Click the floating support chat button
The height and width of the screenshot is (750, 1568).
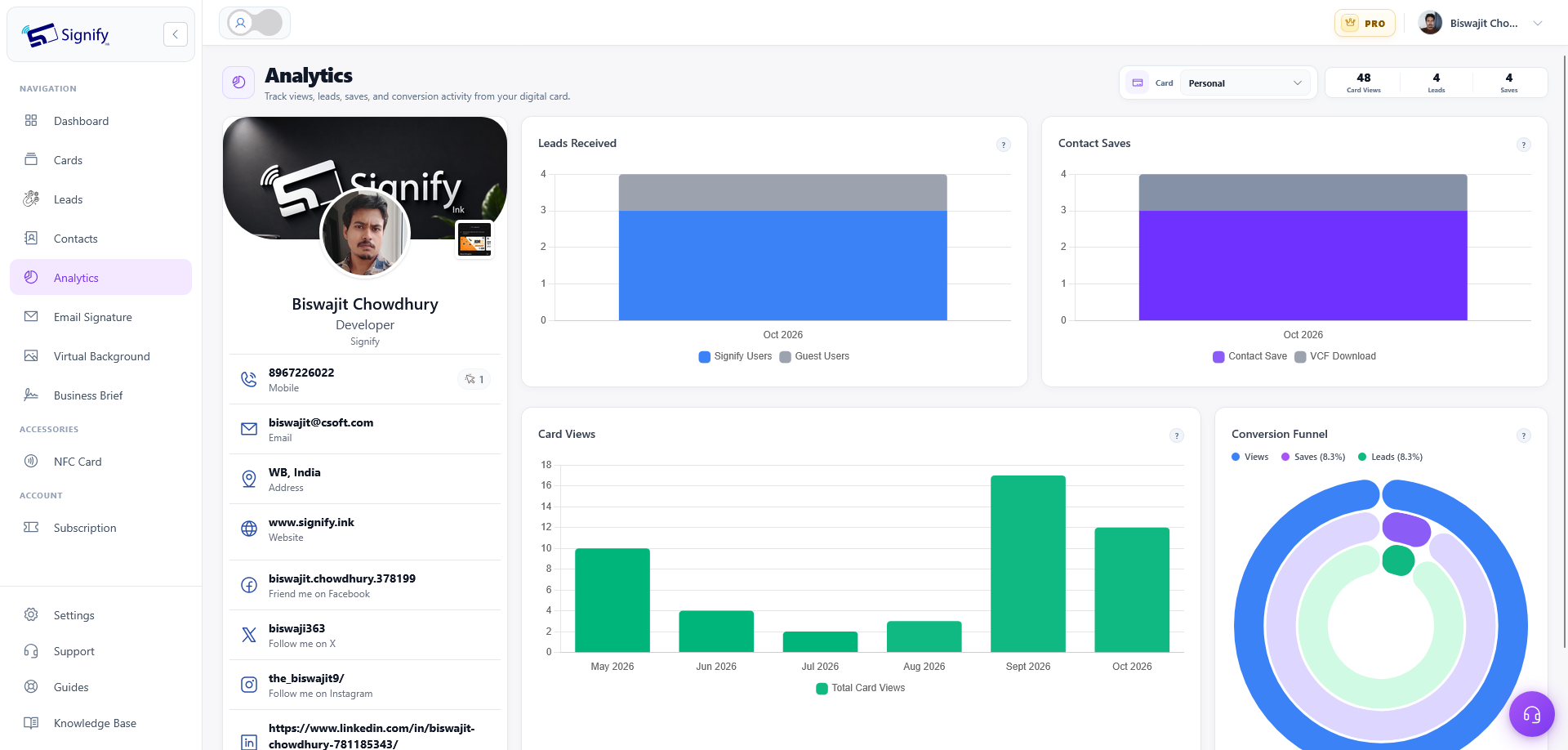1531,714
